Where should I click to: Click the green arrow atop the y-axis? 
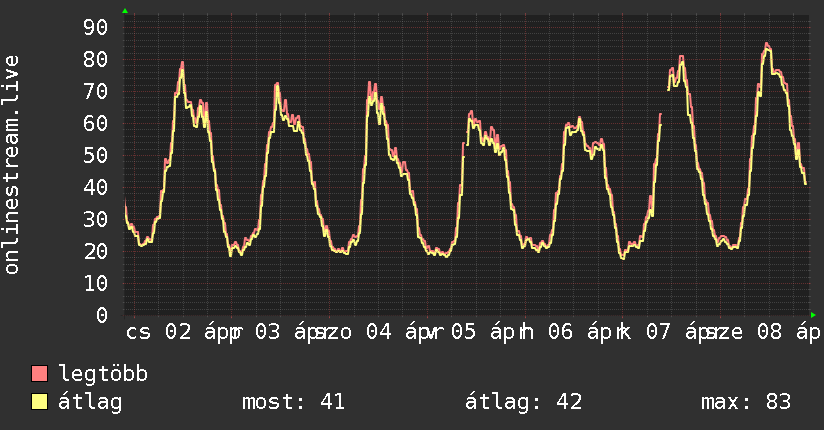pos(125,11)
